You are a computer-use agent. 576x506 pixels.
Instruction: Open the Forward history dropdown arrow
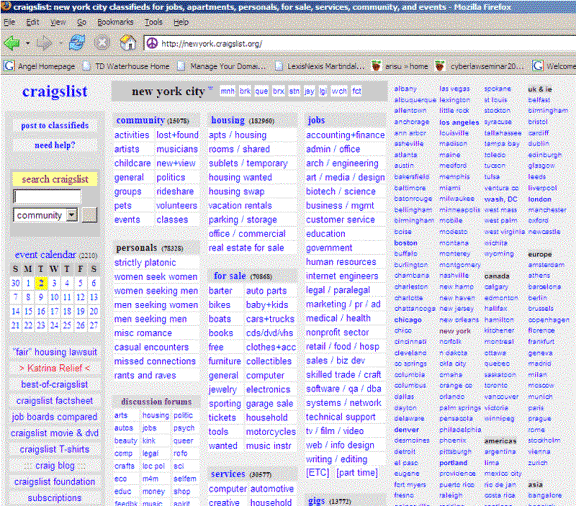(x=60, y=43)
